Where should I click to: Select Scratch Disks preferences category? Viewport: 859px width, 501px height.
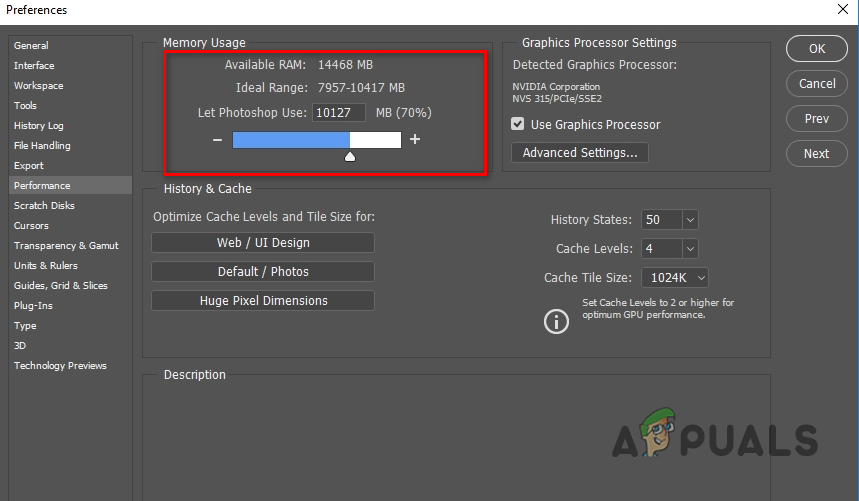click(70, 205)
